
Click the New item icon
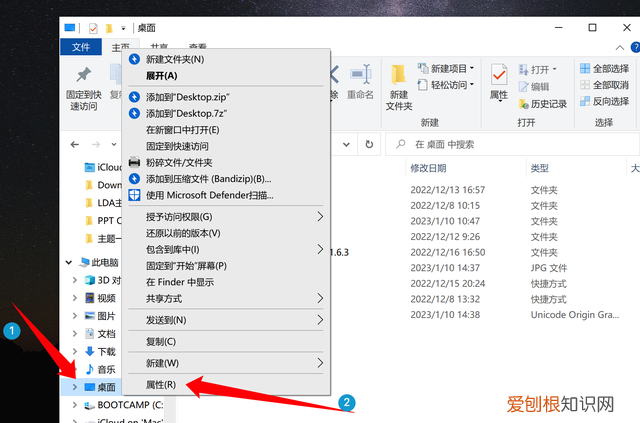click(422, 68)
